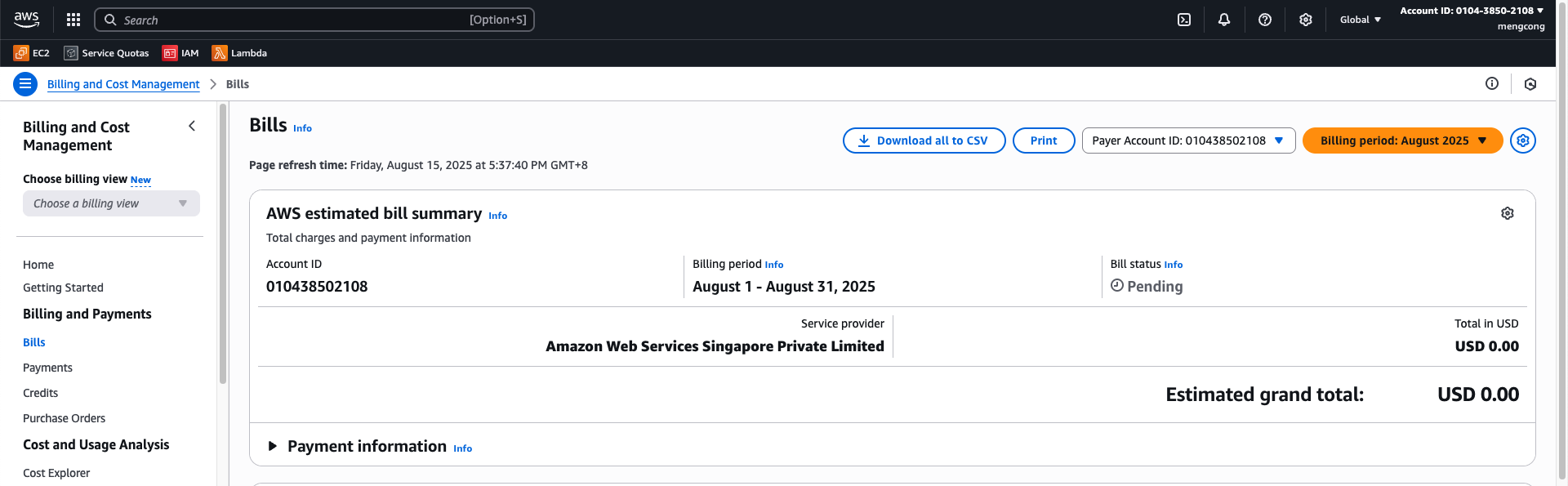Toggle the side navigation hamburger menu
The height and width of the screenshot is (486, 1568).
coord(25,84)
